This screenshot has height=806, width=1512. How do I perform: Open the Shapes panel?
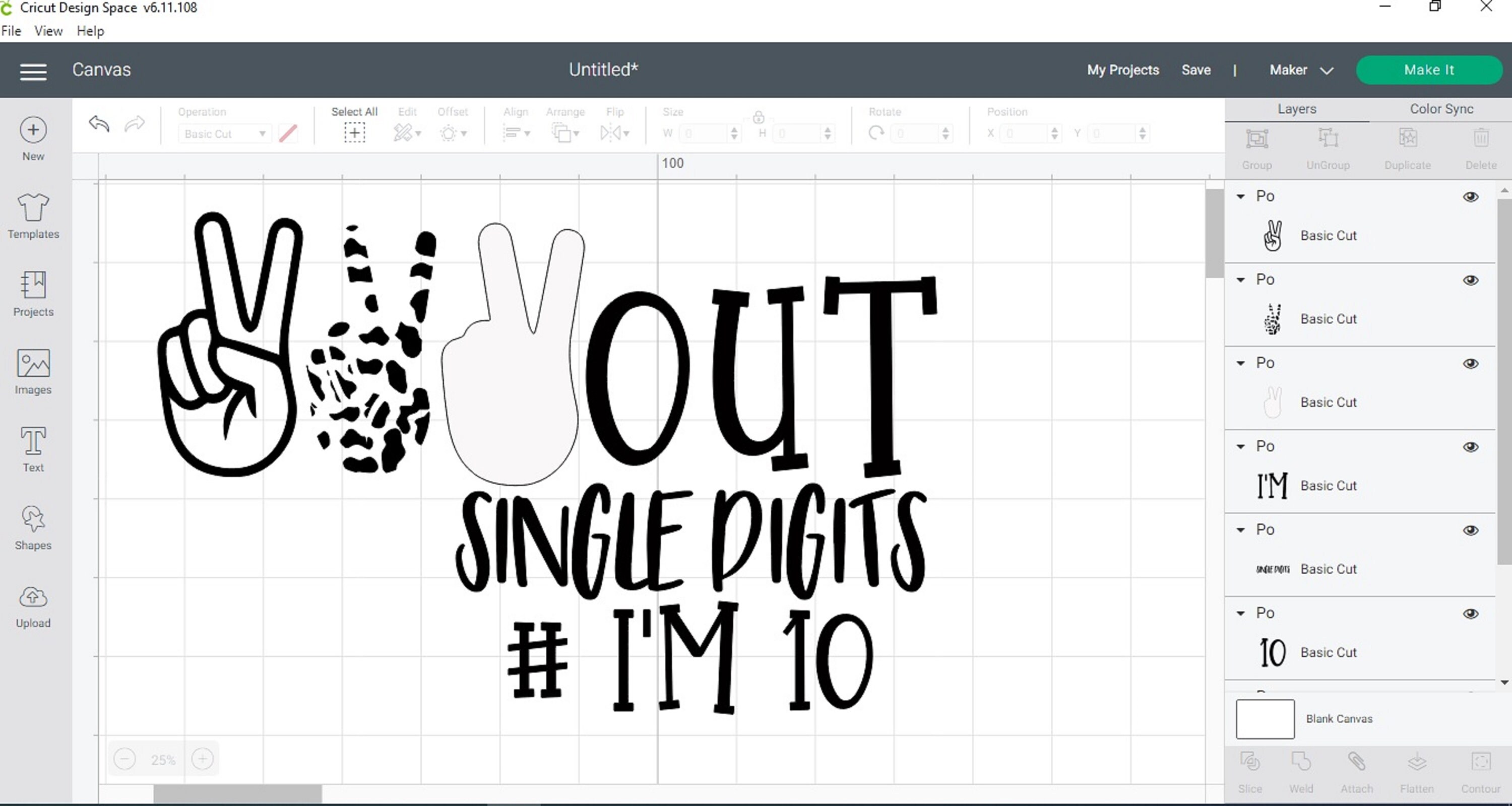(33, 527)
